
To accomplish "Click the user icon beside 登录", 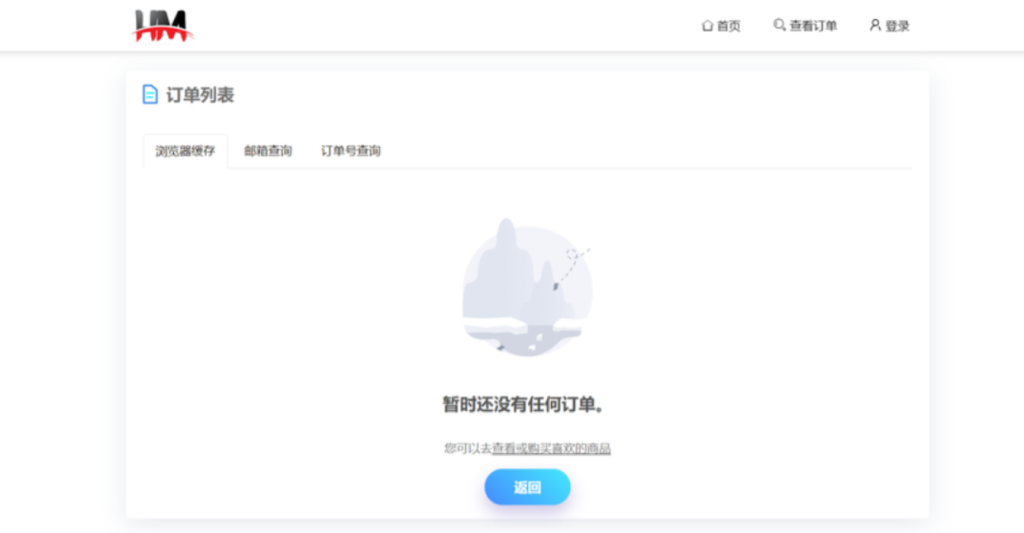I will tap(875, 25).
